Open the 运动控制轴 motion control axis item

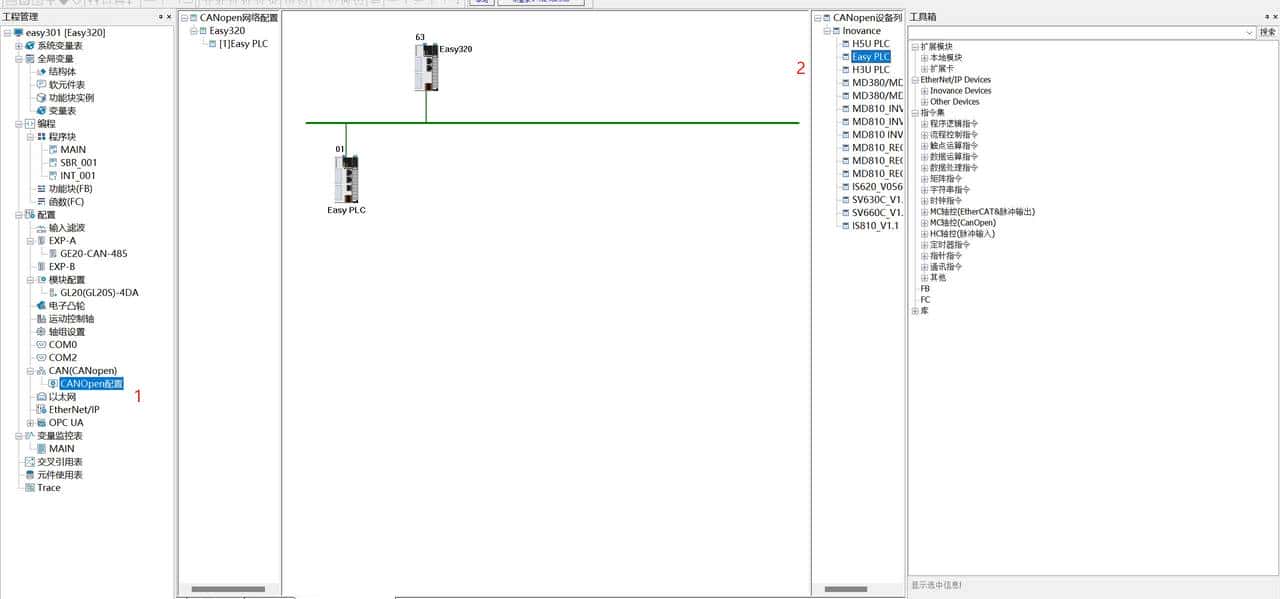point(71,319)
